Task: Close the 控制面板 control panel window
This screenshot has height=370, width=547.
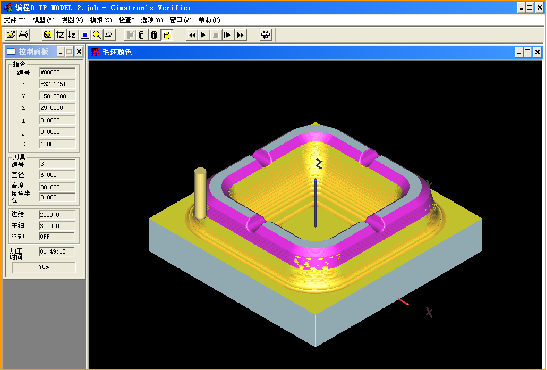Action: click(79, 52)
